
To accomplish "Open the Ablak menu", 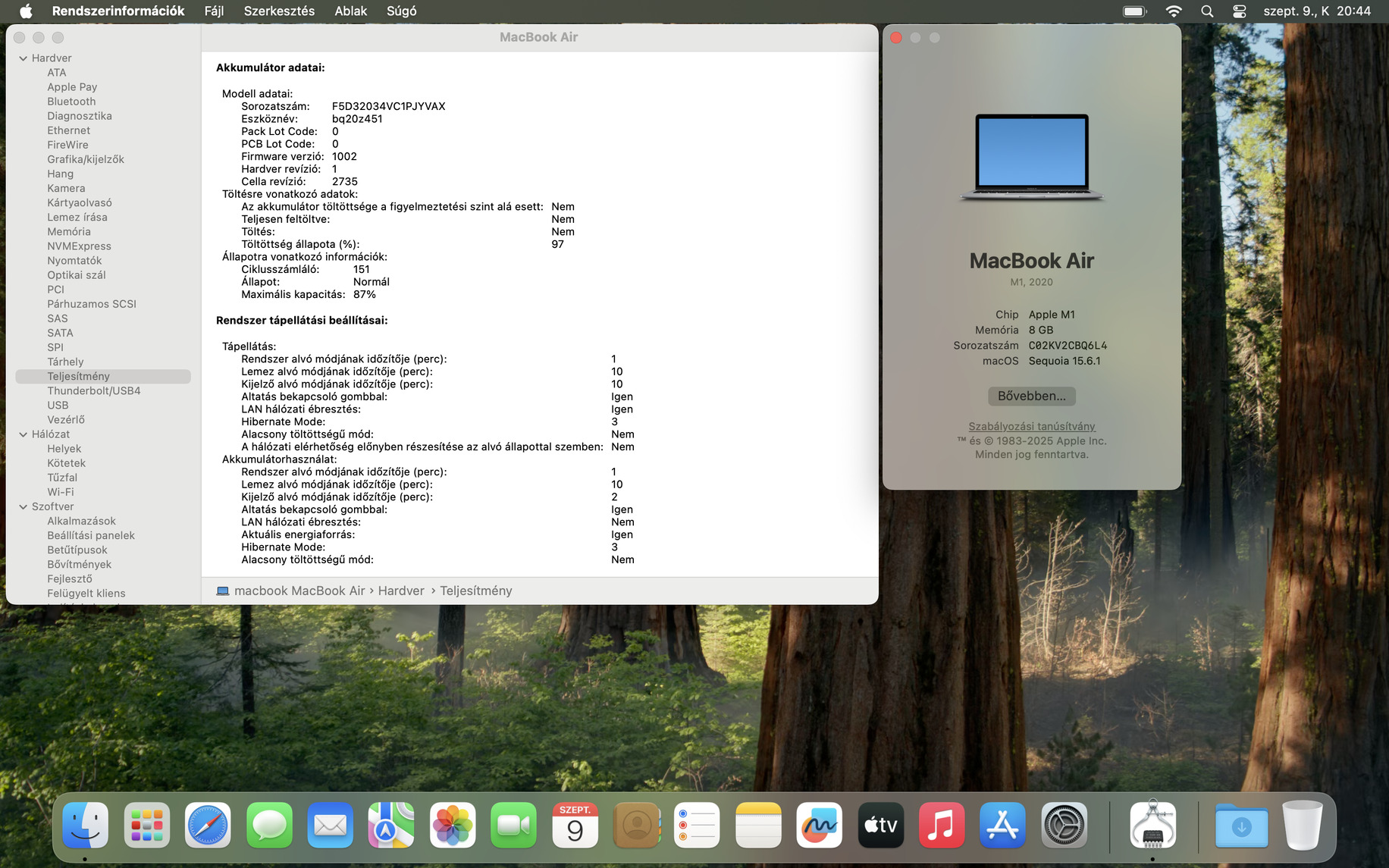I will [x=351, y=11].
